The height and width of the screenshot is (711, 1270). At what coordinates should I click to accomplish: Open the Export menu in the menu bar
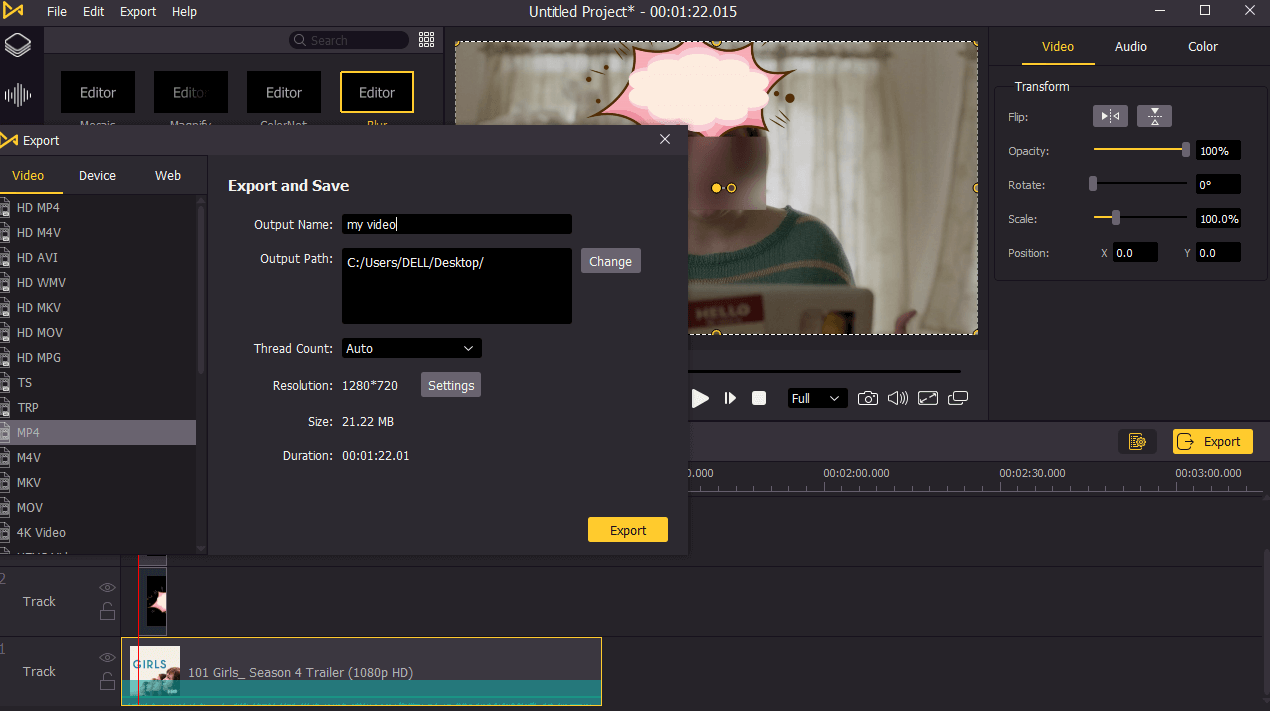tap(138, 12)
